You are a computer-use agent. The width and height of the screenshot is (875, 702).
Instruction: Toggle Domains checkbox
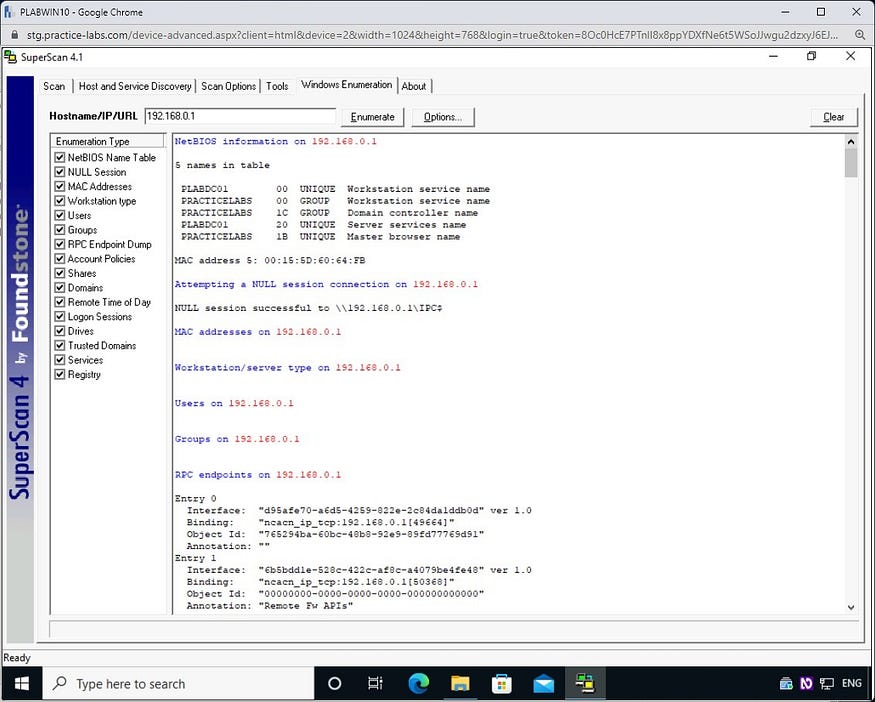60,288
